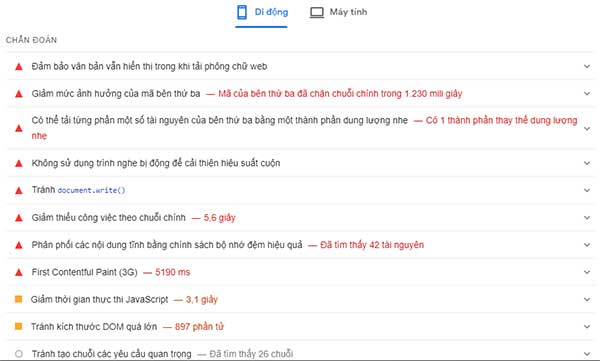Screen dimensions: 600x361
Task: Click the '897 phần tử' value
Action: pyautogui.click(x=199, y=327)
